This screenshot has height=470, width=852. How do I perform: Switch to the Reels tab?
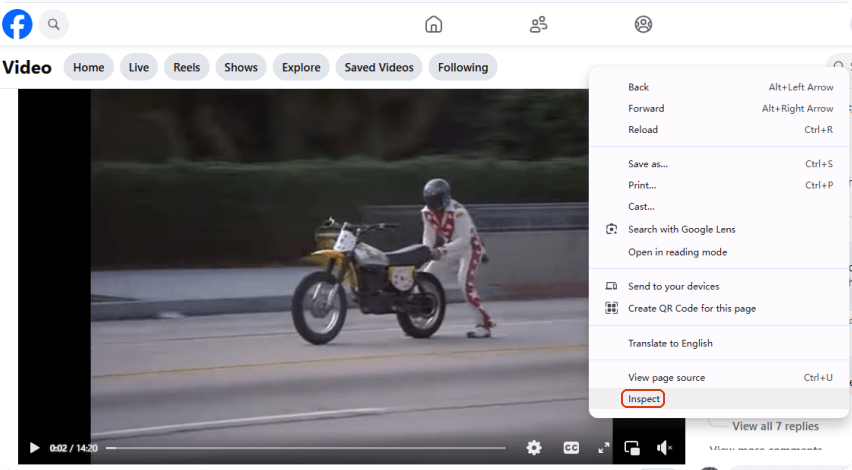point(187,68)
